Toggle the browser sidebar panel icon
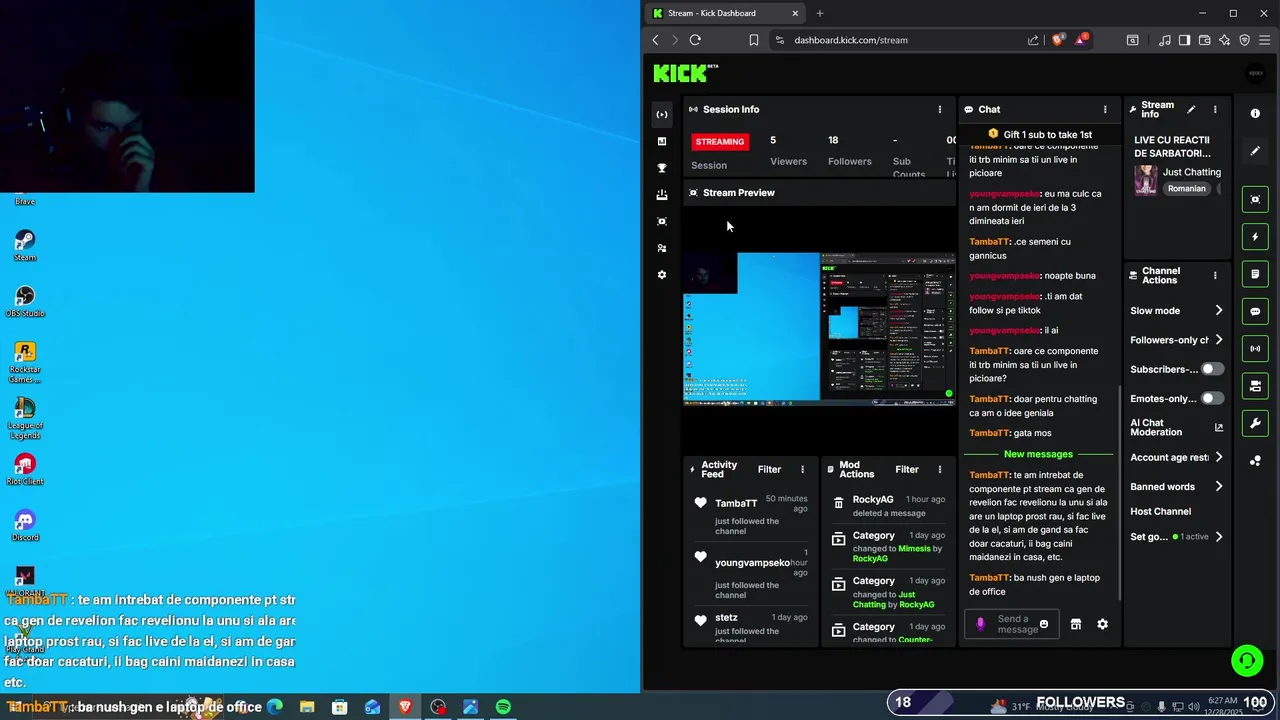 coord(1184,40)
